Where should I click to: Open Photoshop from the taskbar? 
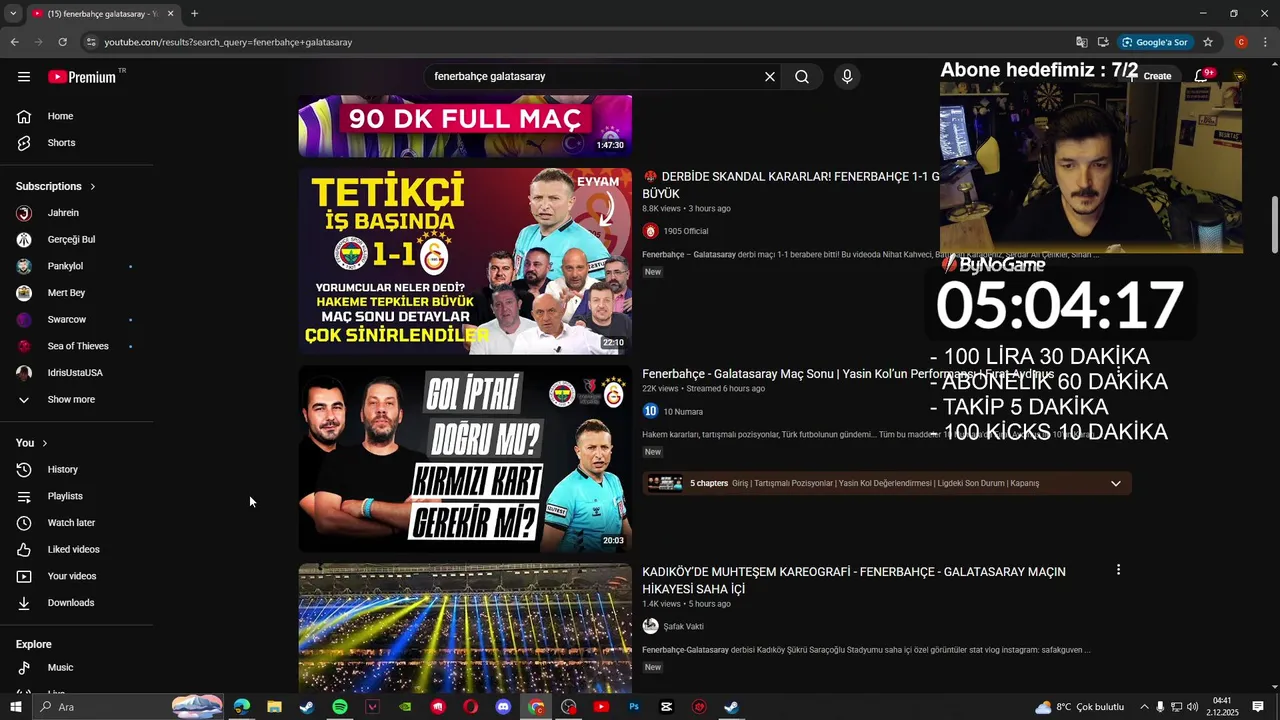pos(634,707)
